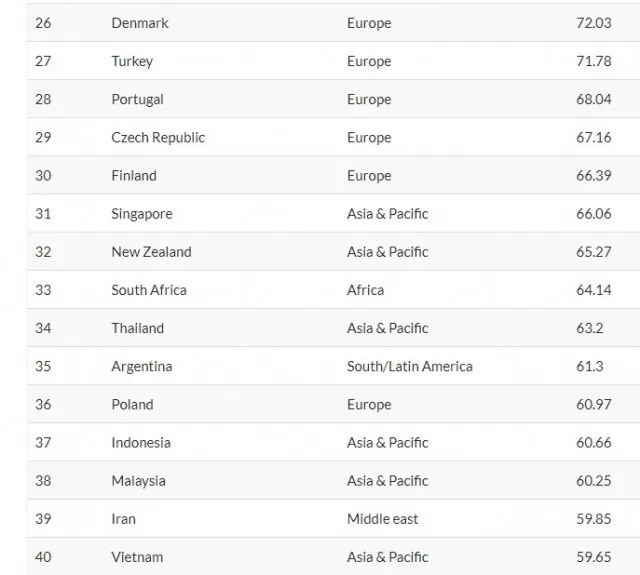The height and width of the screenshot is (575, 640).
Task: Click the South Africa cell
Action: (149, 290)
